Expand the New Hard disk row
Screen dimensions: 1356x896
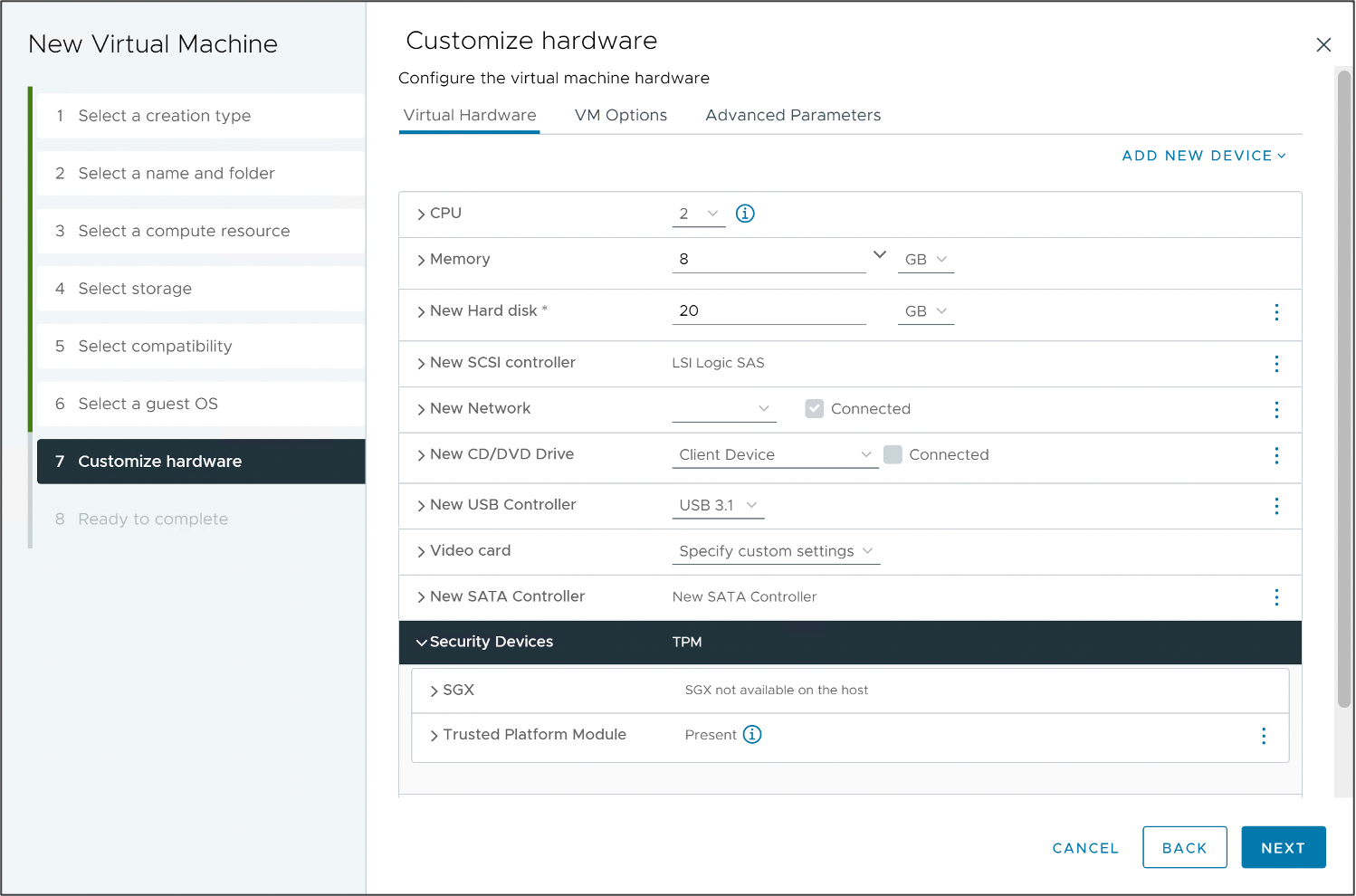coord(421,312)
